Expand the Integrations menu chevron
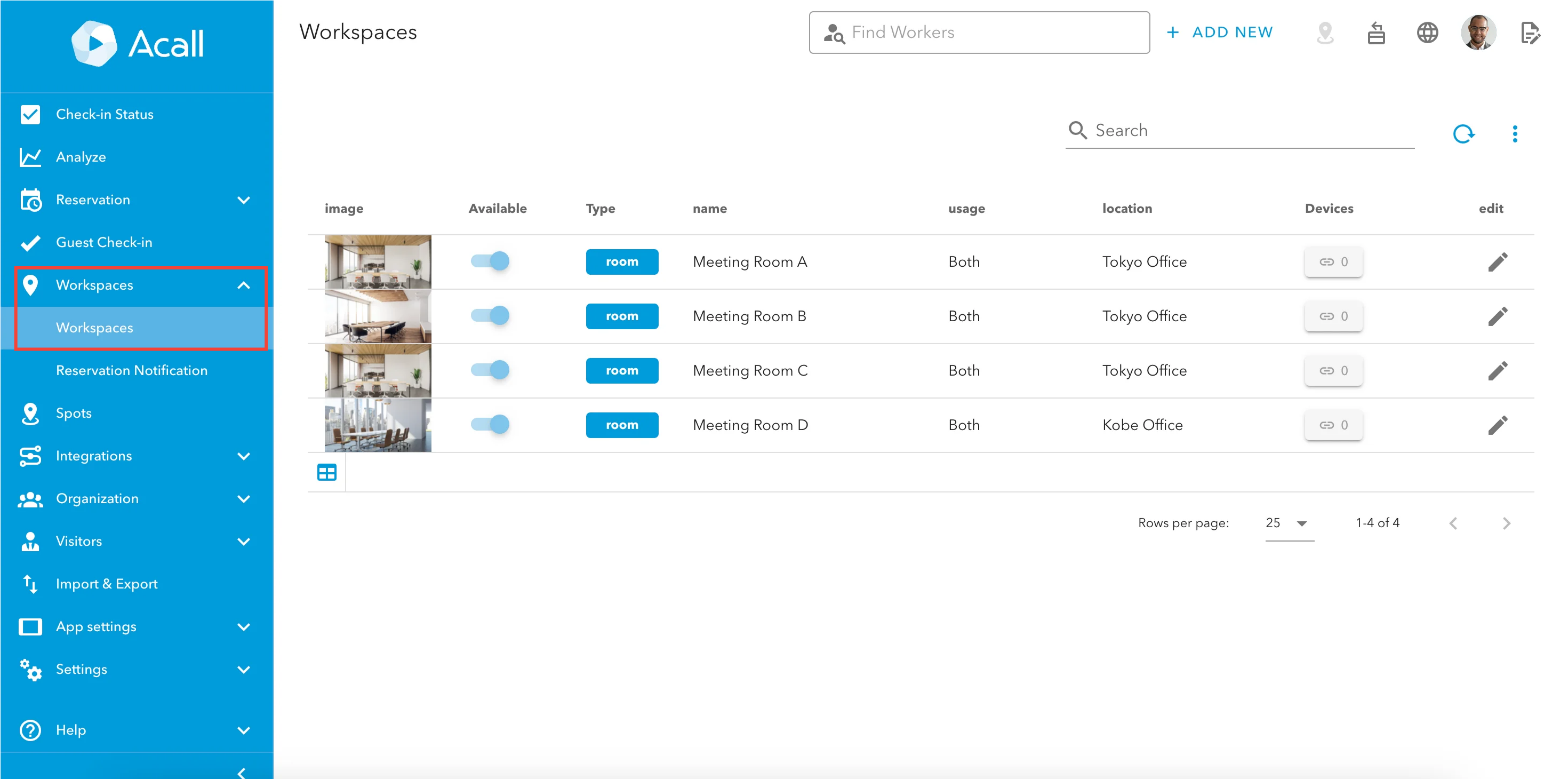The width and height of the screenshot is (1568, 779). pos(244,456)
